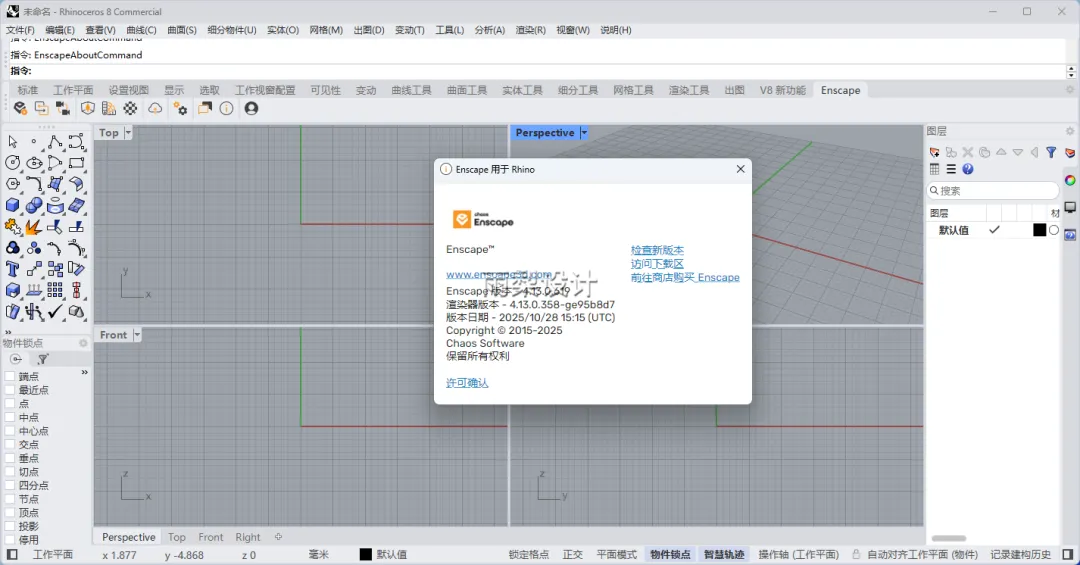Switch to the V8 新功能 toolbar tab

[x=782, y=90]
